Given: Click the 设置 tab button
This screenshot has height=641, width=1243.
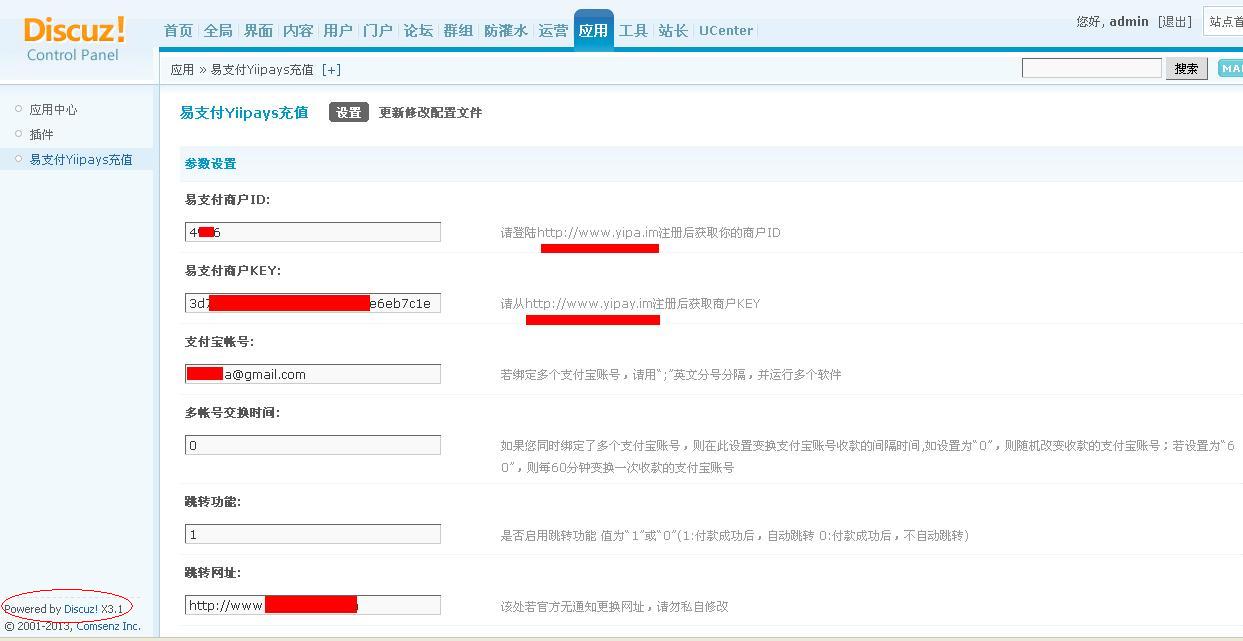Looking at the screenshot, I should pyautogui.click(x=349, y=112).
